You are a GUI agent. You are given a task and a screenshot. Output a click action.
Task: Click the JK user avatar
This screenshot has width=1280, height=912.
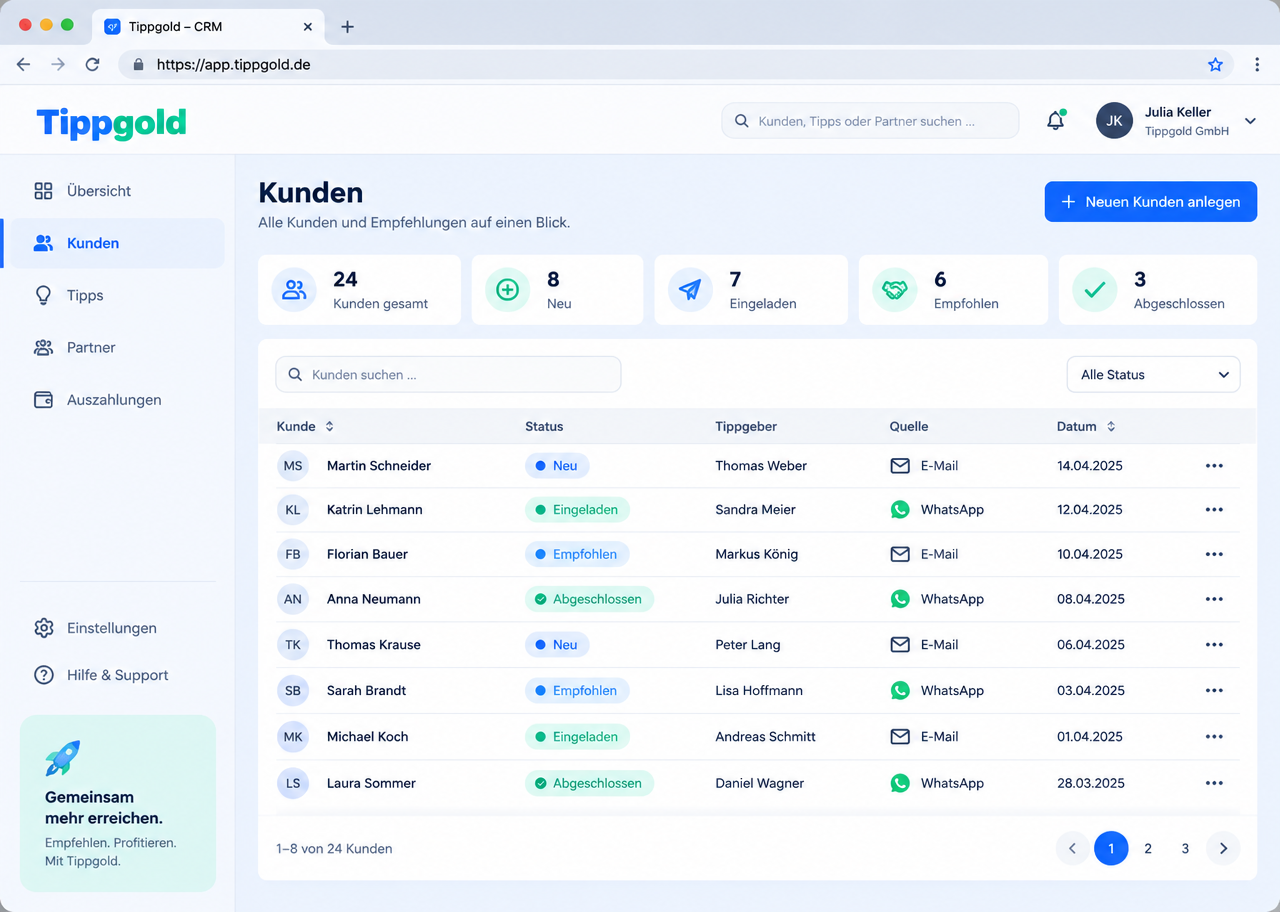(1114, 121)
